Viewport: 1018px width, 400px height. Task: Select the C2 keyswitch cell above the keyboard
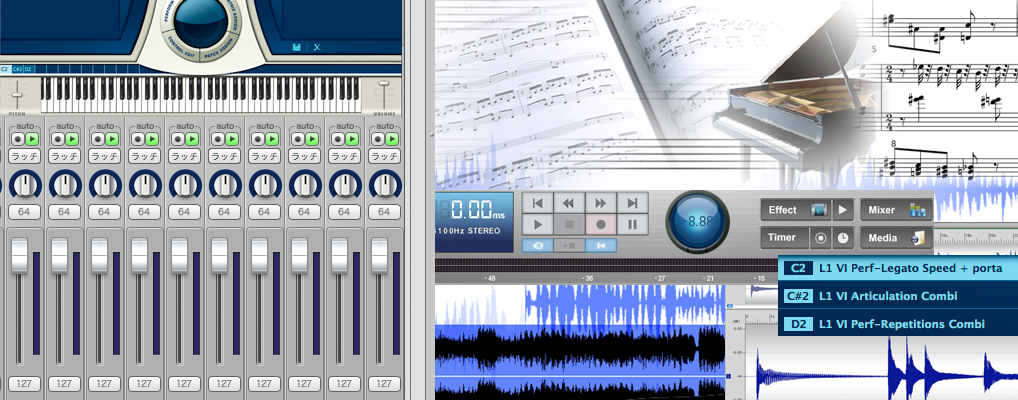[x=5, y=69]
